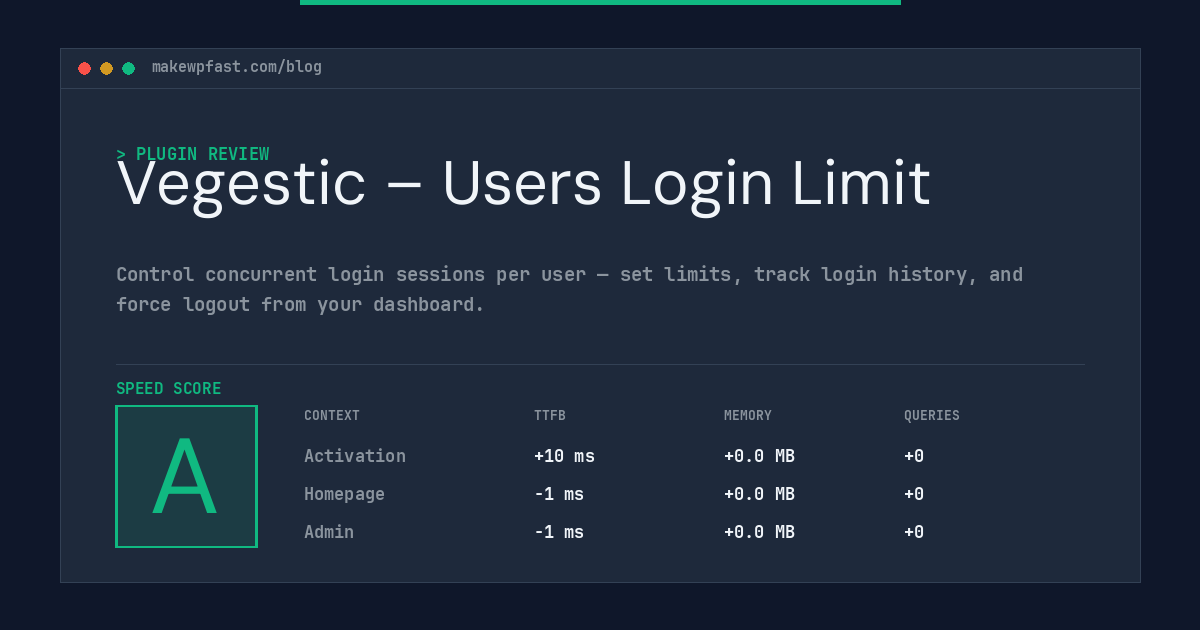Click the makewpfast.com/blog address text
Screen dimensions: 1200x630
coord(237,67)
